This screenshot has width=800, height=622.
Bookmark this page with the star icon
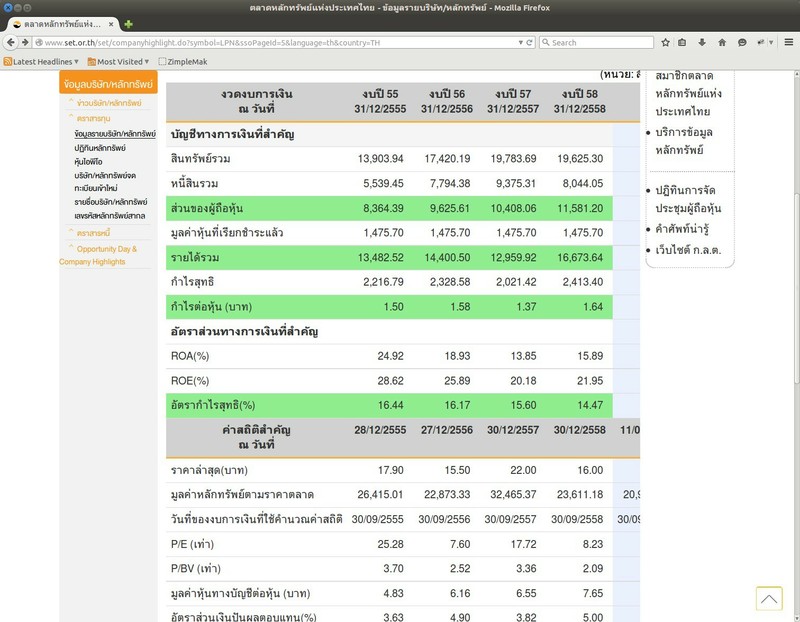click(x=665, y=42)
